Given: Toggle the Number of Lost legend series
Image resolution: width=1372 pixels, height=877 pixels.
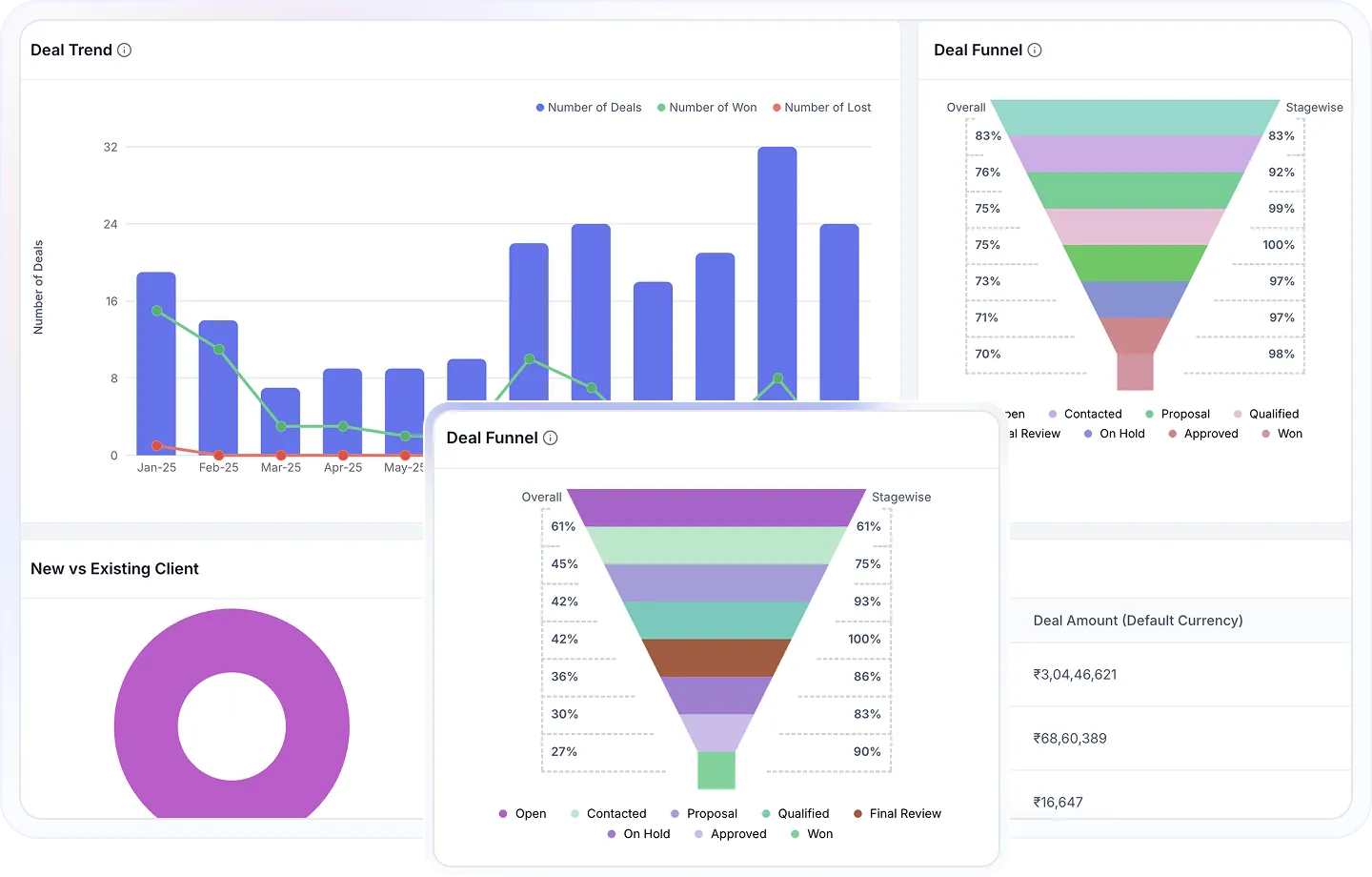Looking at the screenshot, I should pyautogui.click(x=821, y=108).
